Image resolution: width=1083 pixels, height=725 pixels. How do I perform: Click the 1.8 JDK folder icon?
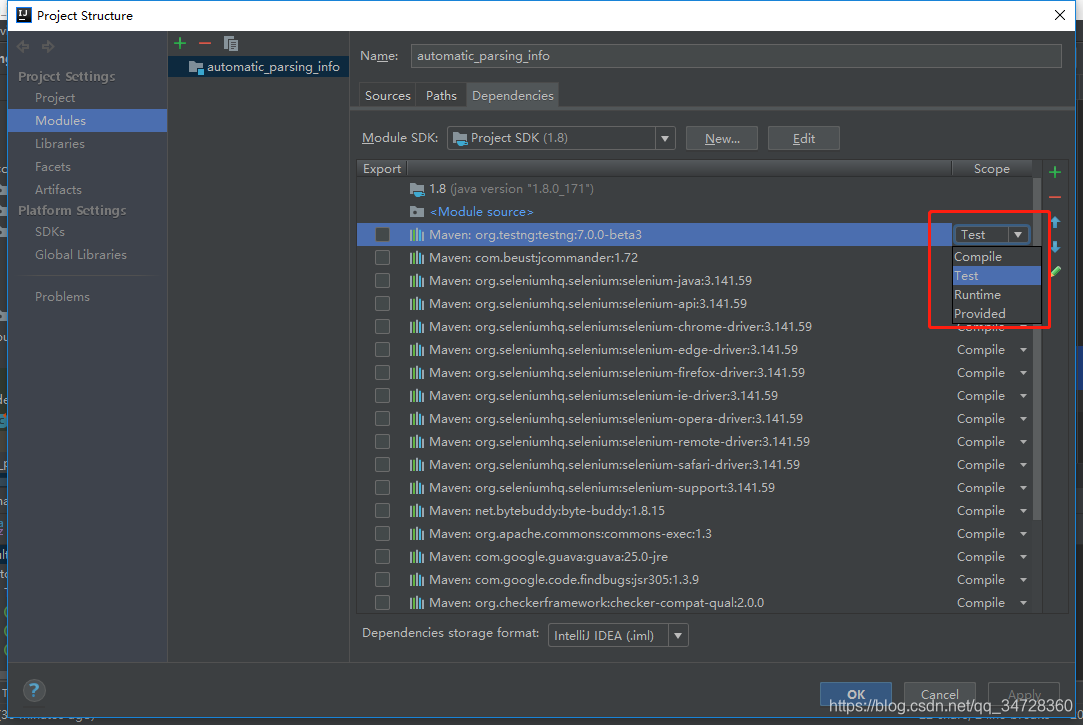click(416, 188)
